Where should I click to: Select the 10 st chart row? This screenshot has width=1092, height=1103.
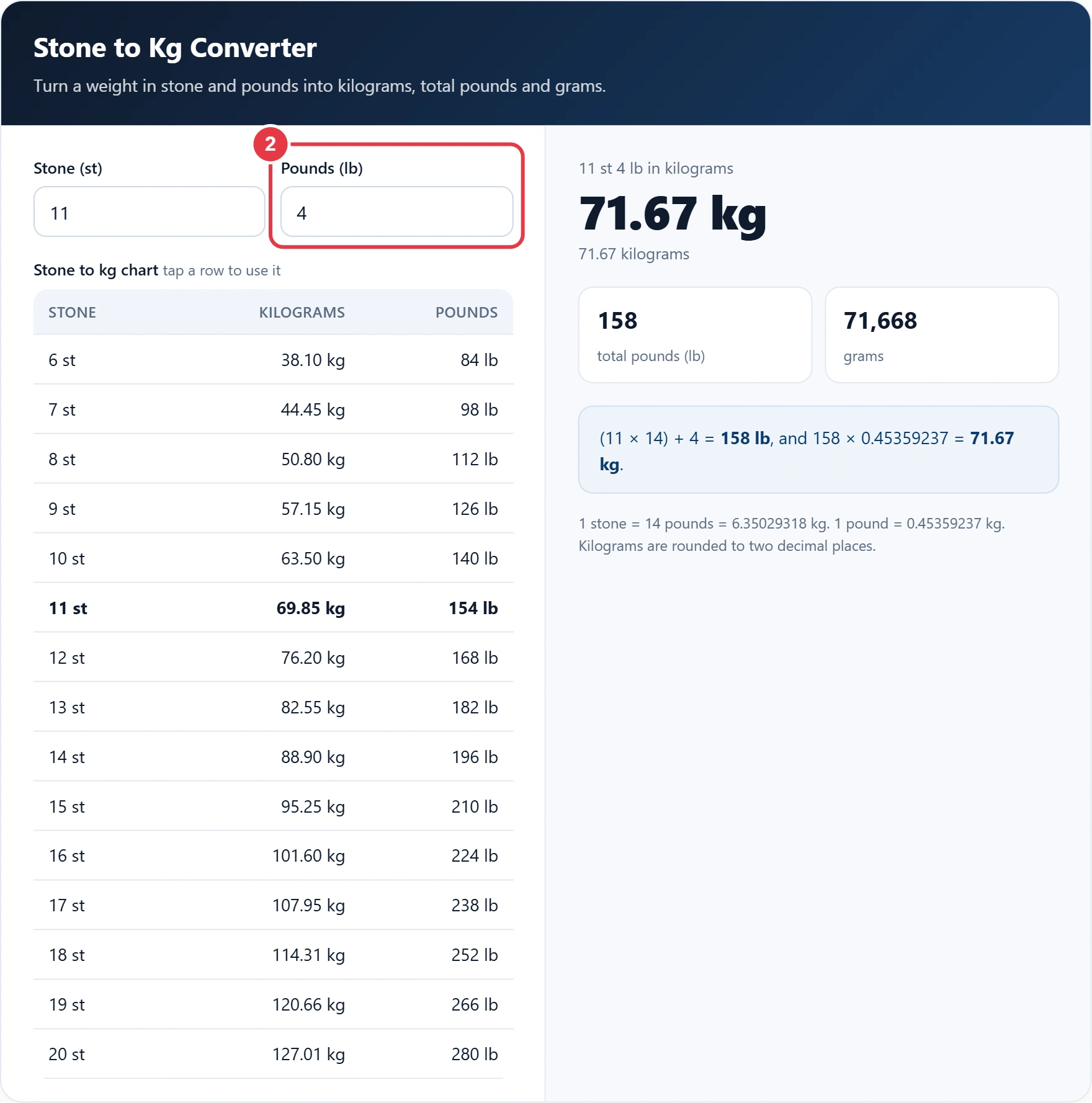(274, 558)
